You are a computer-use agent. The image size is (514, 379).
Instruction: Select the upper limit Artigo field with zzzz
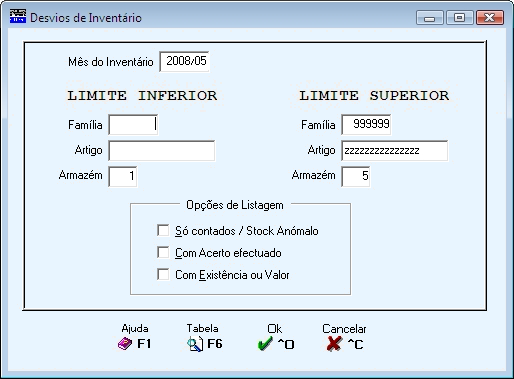(395, 151)
